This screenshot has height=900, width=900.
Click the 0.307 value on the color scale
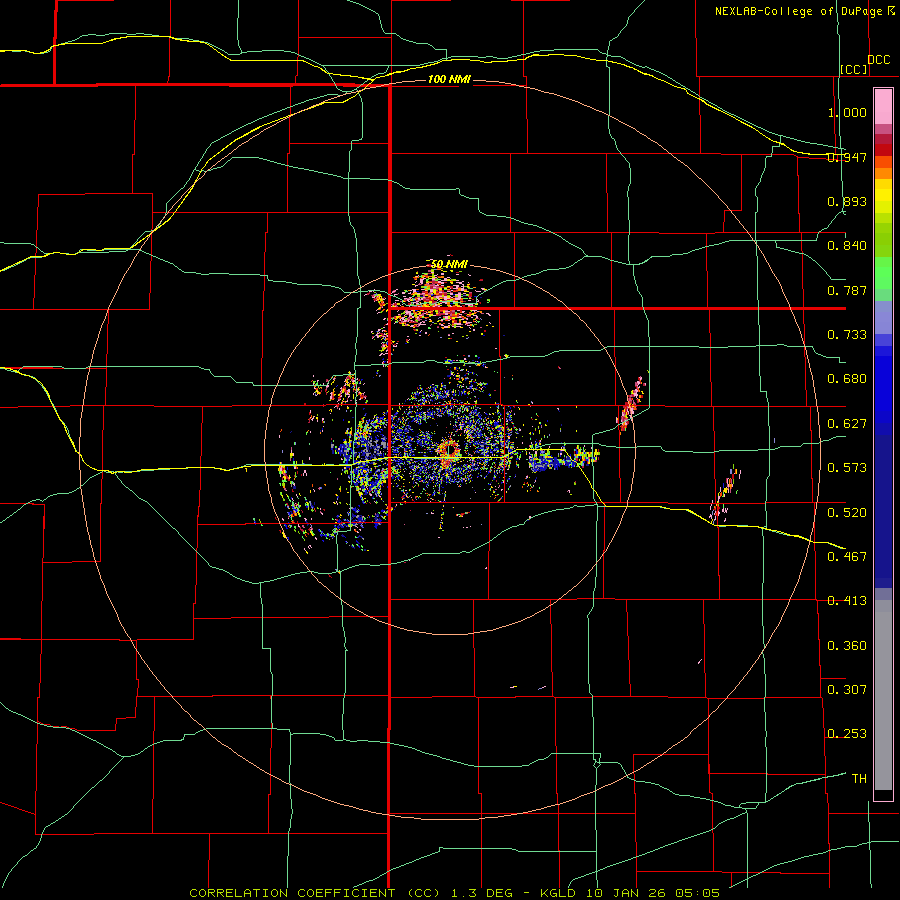click(847, 690)
